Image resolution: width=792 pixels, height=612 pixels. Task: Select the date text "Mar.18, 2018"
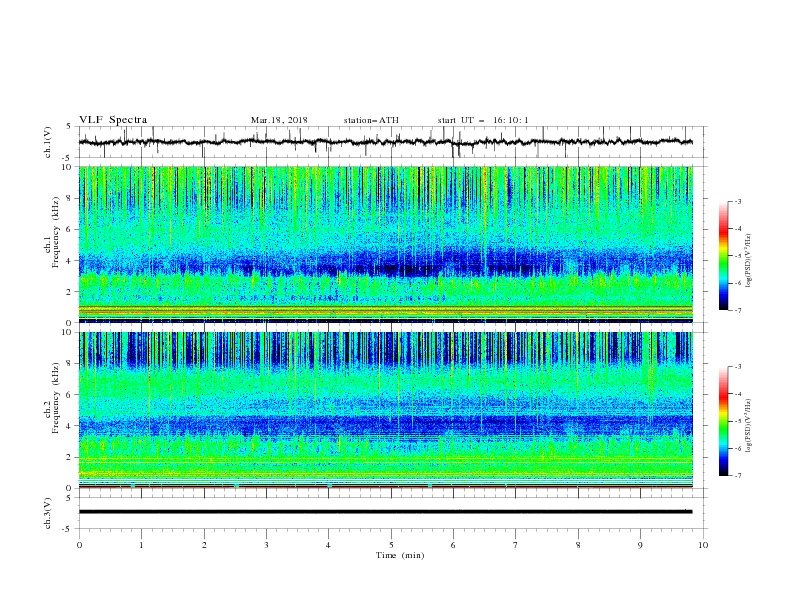[x=279, y=120]
